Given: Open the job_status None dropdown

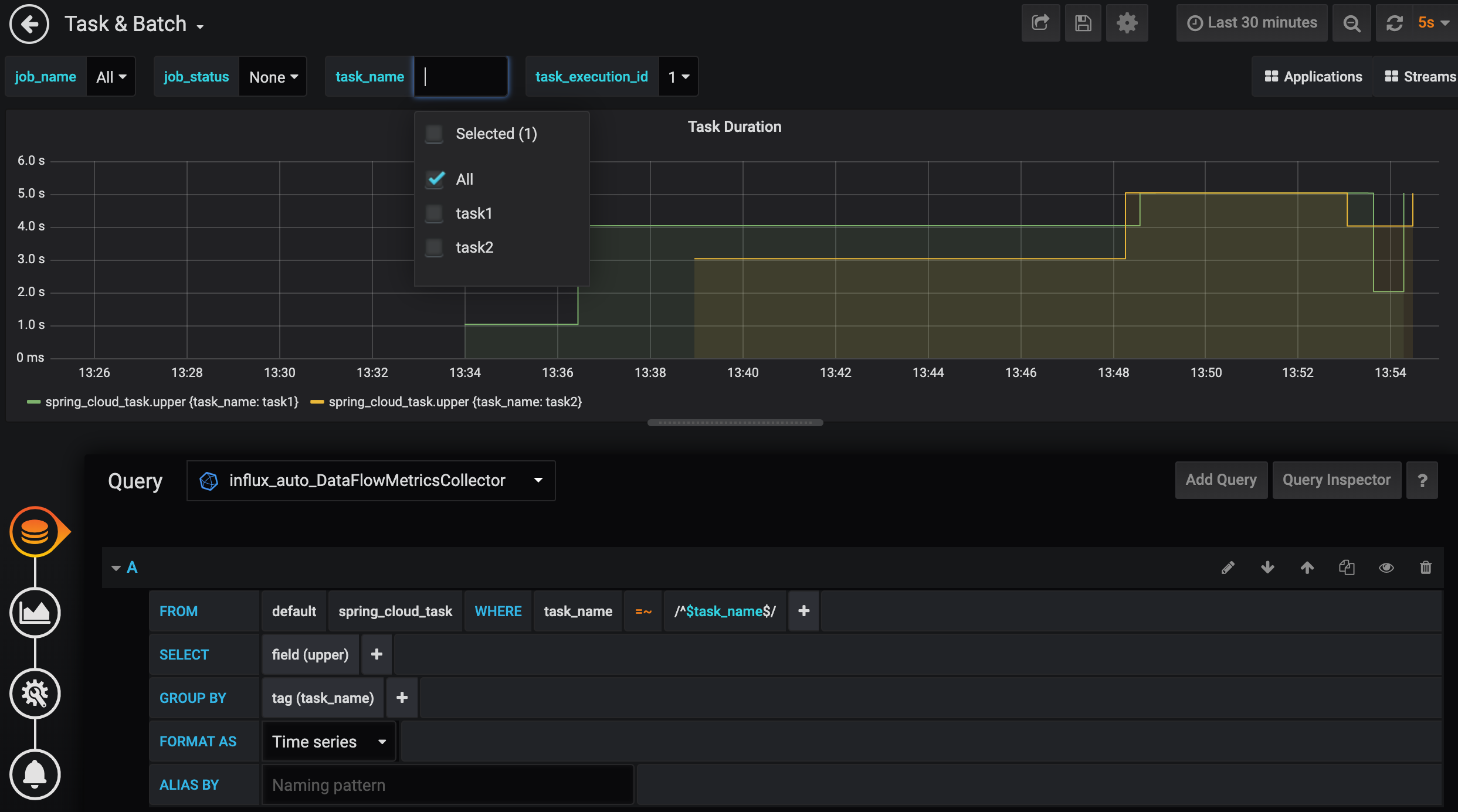Looking at the screenshot, I should [273, 77].
